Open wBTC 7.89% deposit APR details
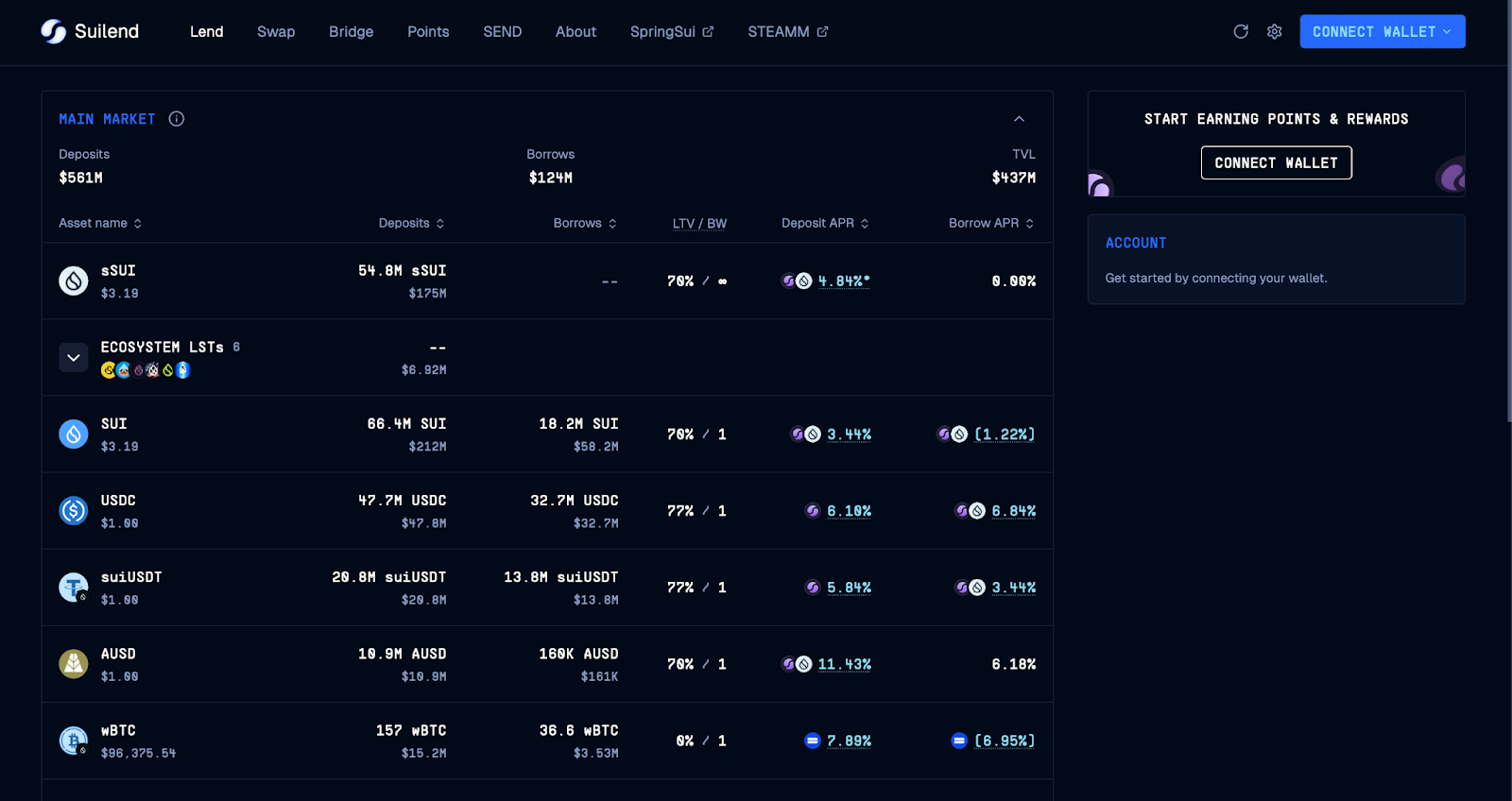Image resolution: width=1512 pixels, height=801 pixels. (849, 741)
